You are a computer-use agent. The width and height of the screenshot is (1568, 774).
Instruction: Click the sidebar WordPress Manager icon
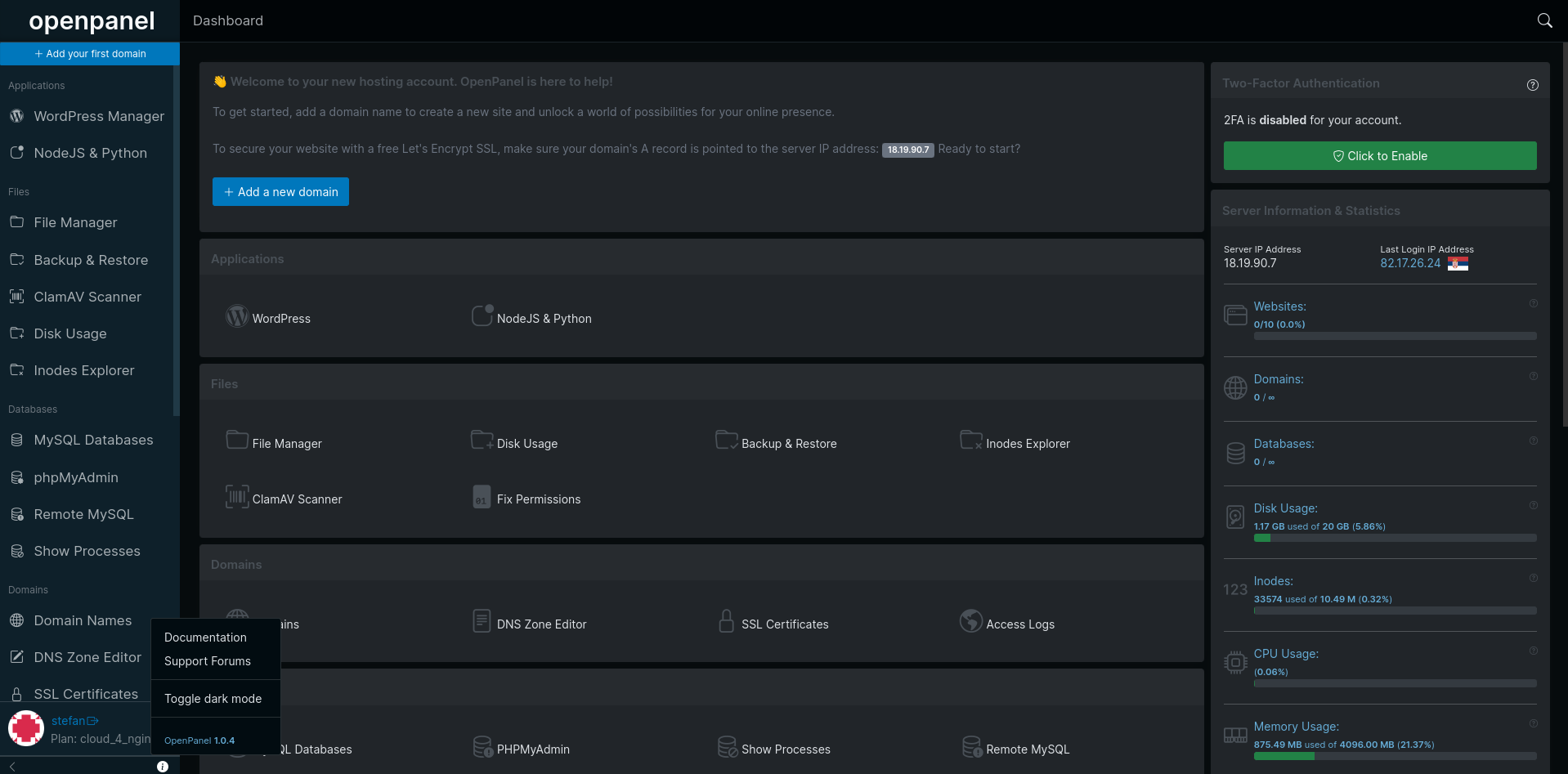click(16, 116)
